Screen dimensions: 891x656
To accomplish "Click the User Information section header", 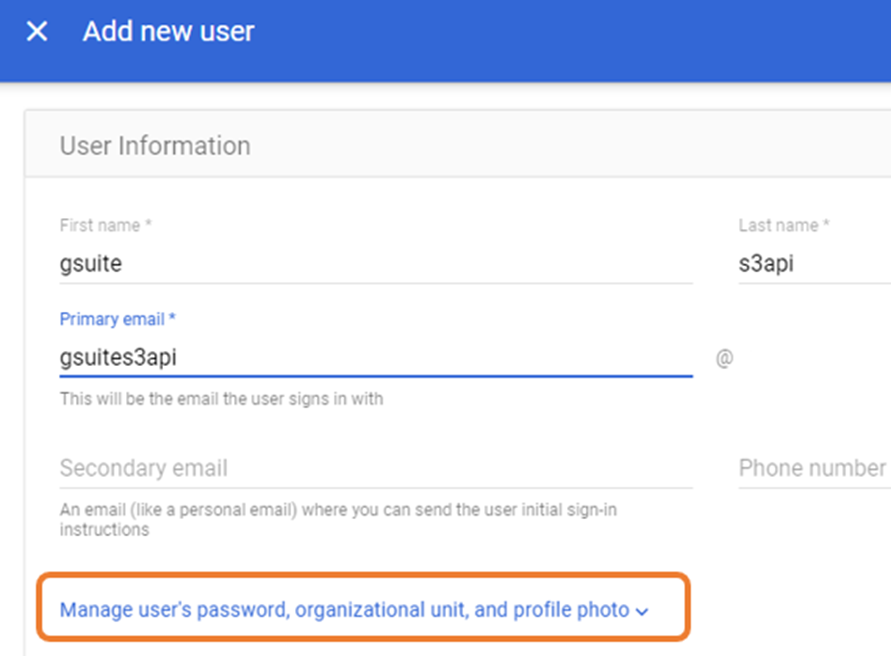I will (155, 146).
